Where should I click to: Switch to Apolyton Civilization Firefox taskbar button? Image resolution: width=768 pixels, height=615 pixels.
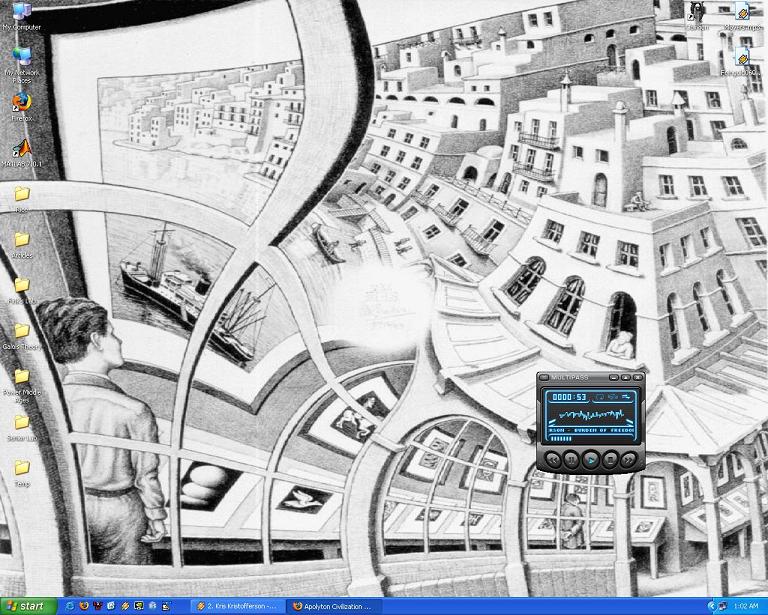336,606
